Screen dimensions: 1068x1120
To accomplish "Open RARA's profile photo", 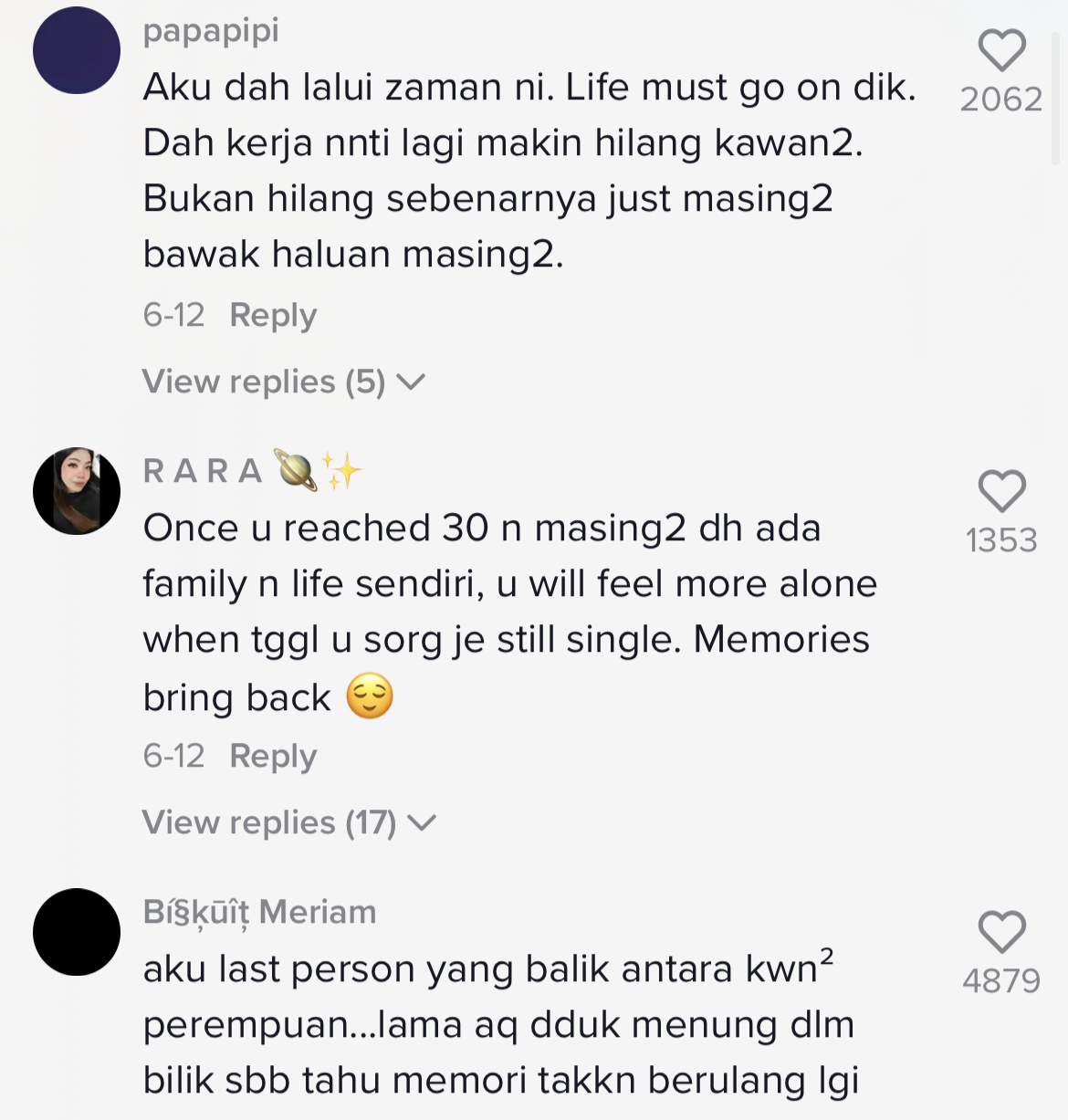I will tap(77, 491).
